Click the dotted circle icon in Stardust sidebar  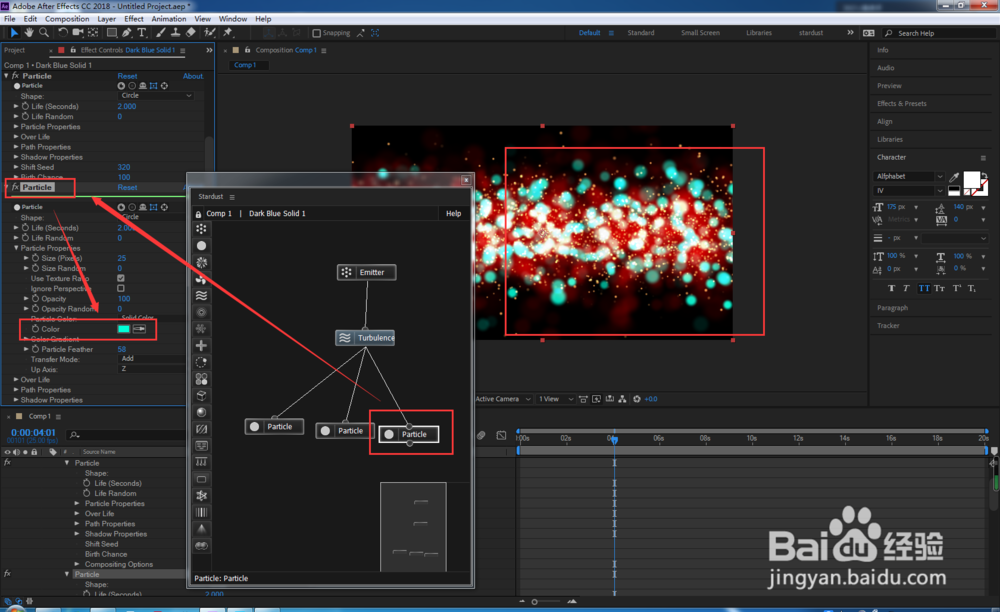[202, 362]
